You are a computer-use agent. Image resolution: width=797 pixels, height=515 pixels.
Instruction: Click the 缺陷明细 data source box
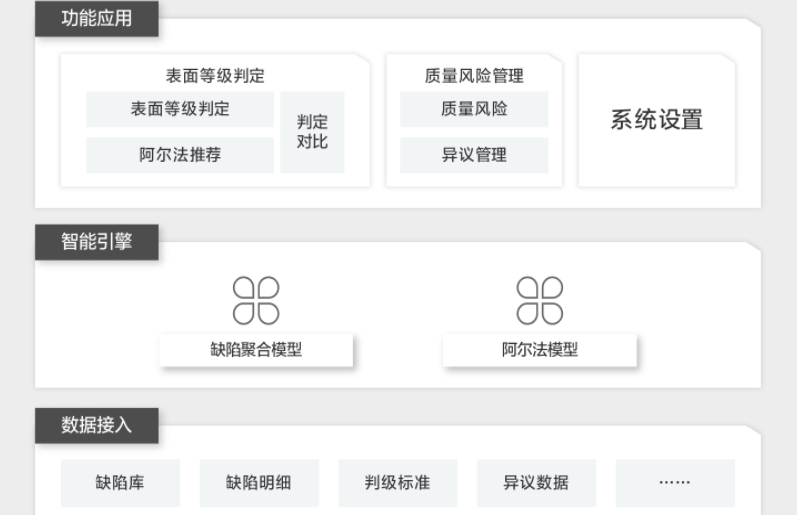(259, 483)
